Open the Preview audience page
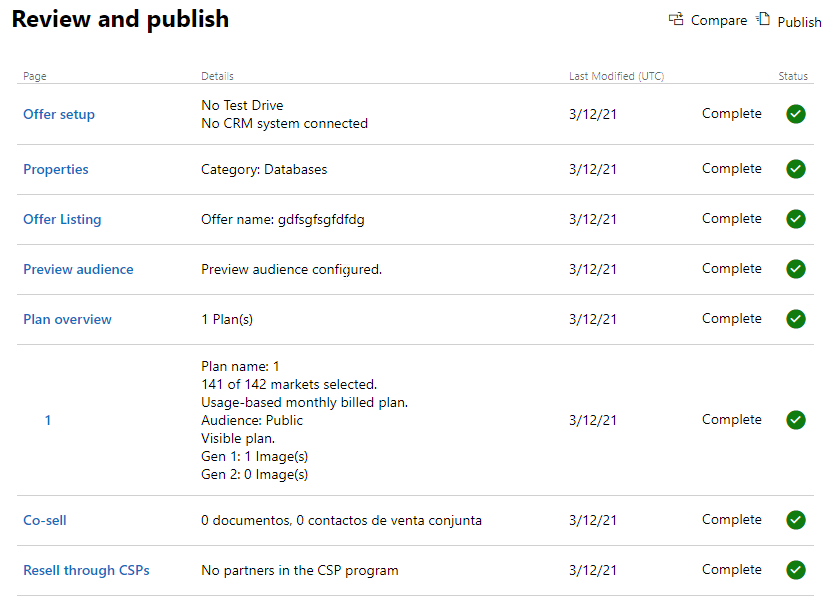 point(78,269)
